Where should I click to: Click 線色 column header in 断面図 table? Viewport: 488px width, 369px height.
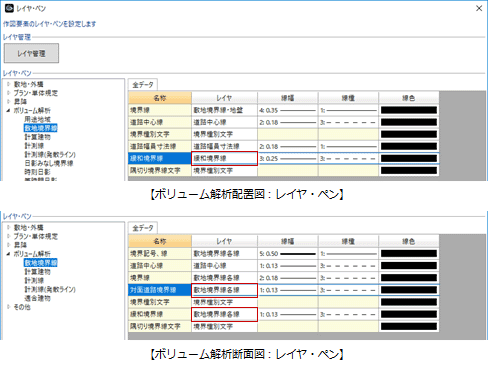(409, 241)
